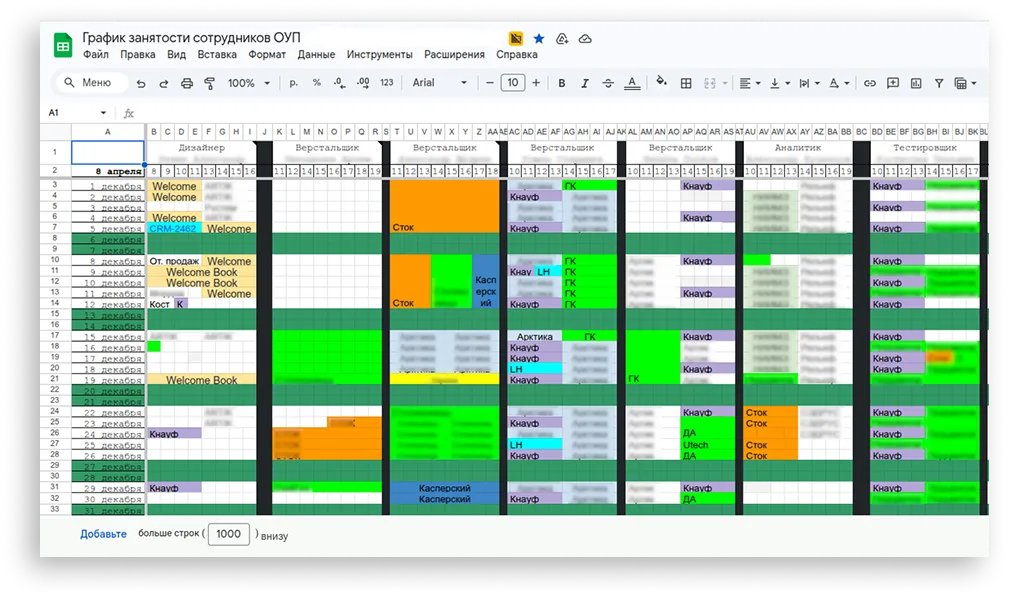Star this spreadsheet document

(x=539, y=38)
